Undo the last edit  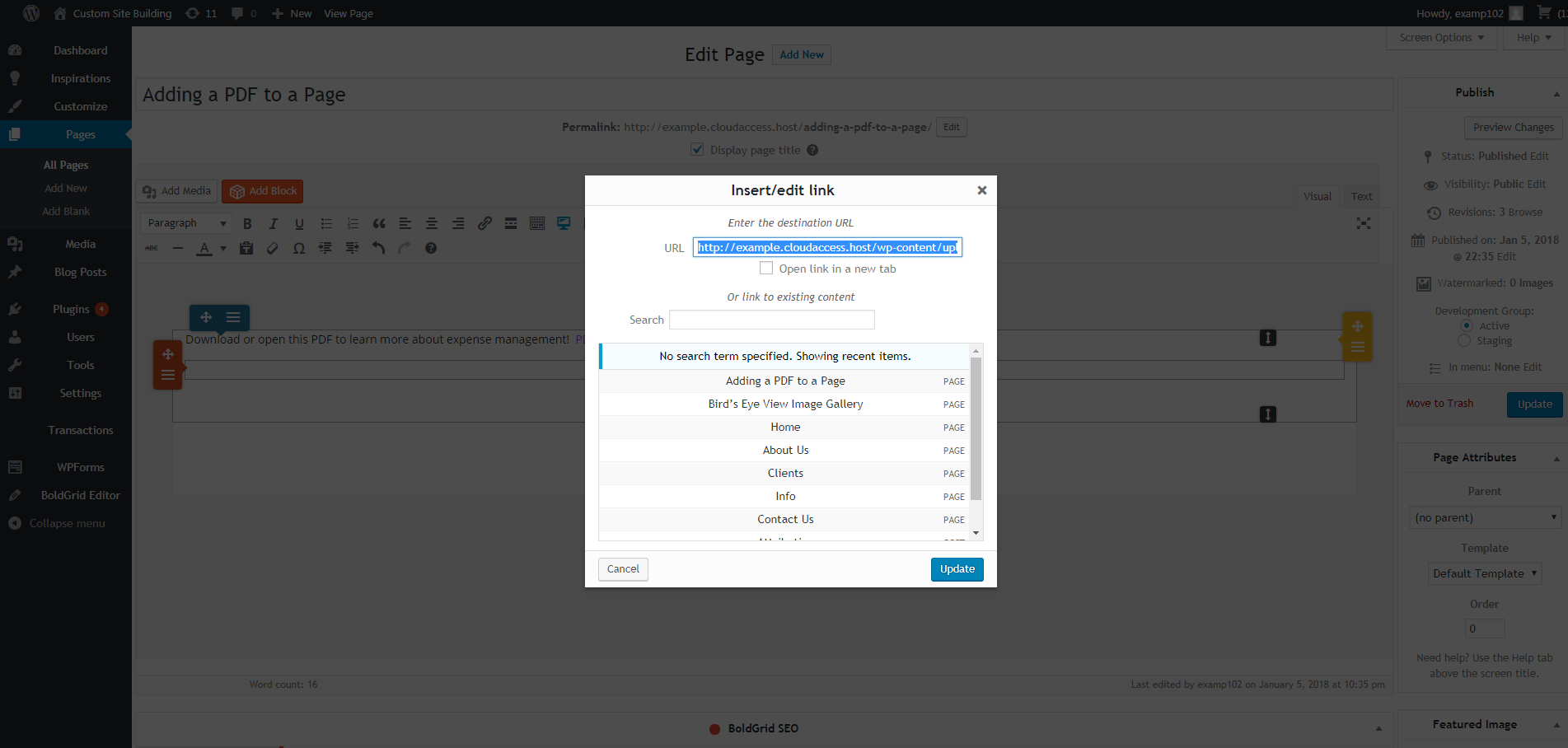tap(378, 248)
